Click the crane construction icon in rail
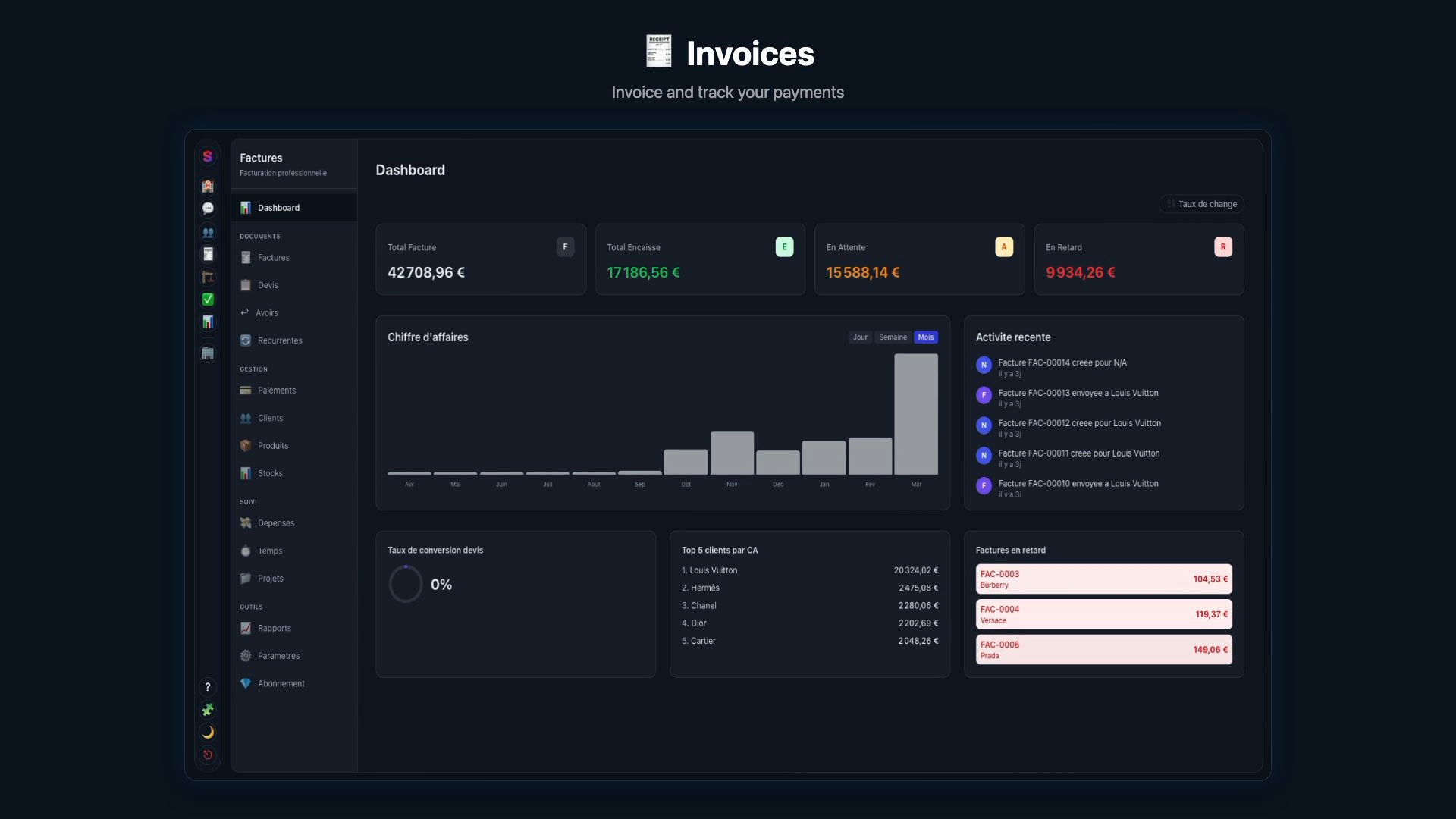This screenshot has height=819, width=1456. 208,277
